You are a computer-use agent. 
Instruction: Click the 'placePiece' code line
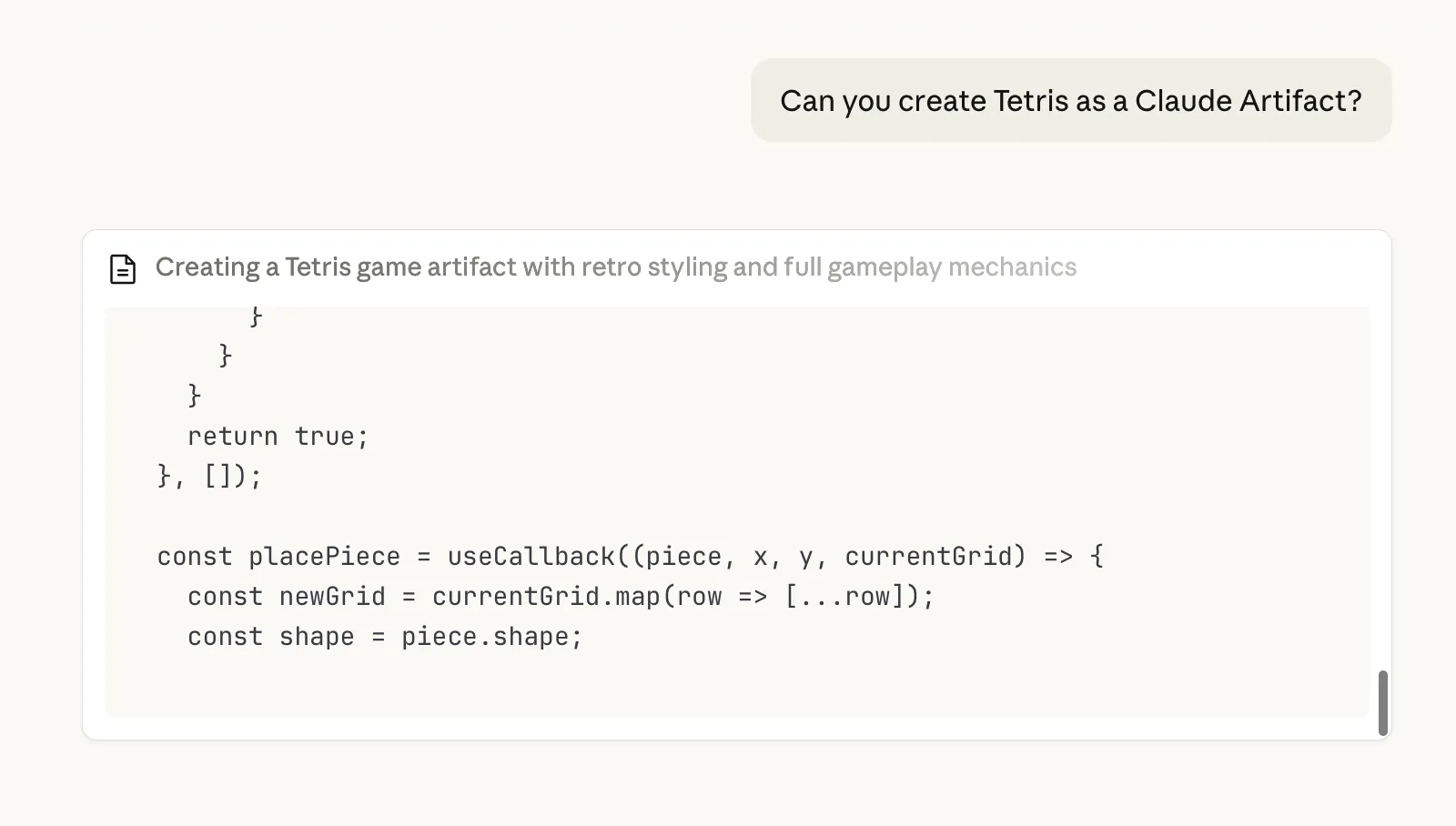[630, 556]
